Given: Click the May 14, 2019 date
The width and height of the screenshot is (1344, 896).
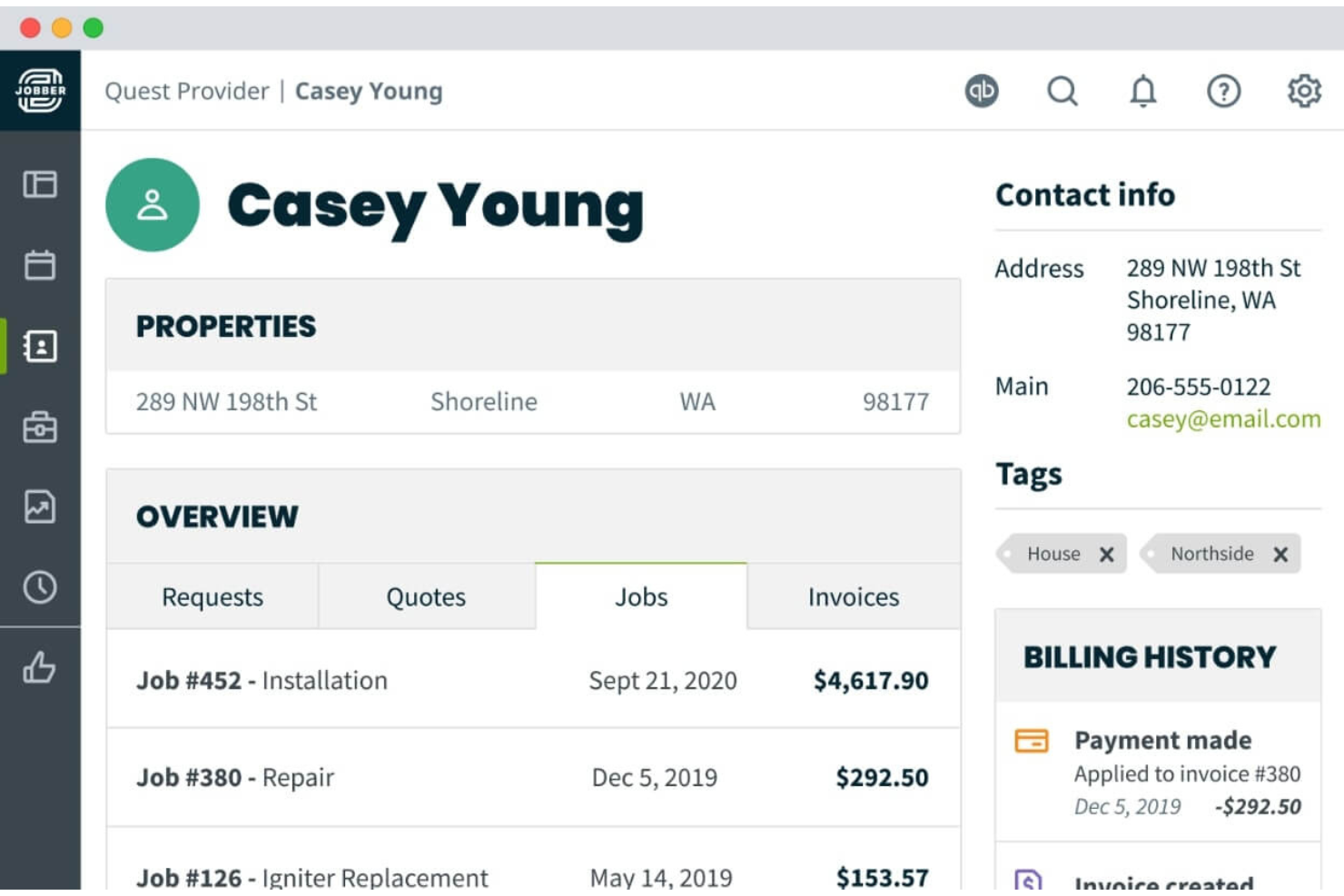Looking at the screenshot, I should [x=661, y=877].
